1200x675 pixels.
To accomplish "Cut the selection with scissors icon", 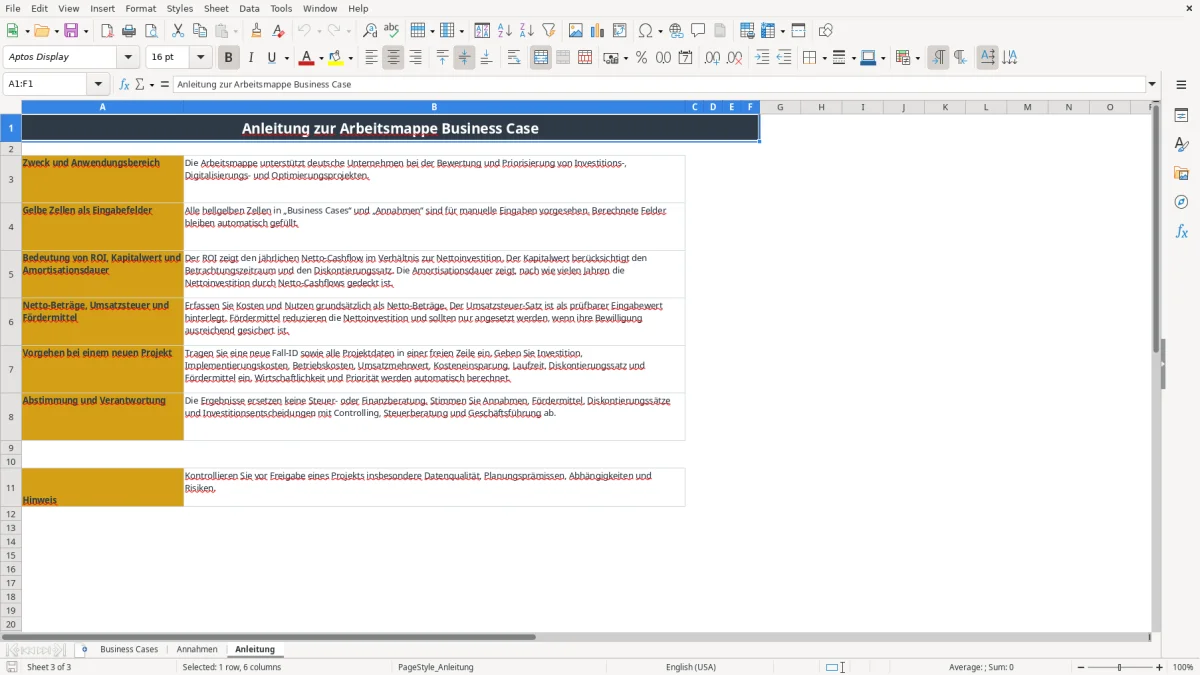I will coord(178,31).
